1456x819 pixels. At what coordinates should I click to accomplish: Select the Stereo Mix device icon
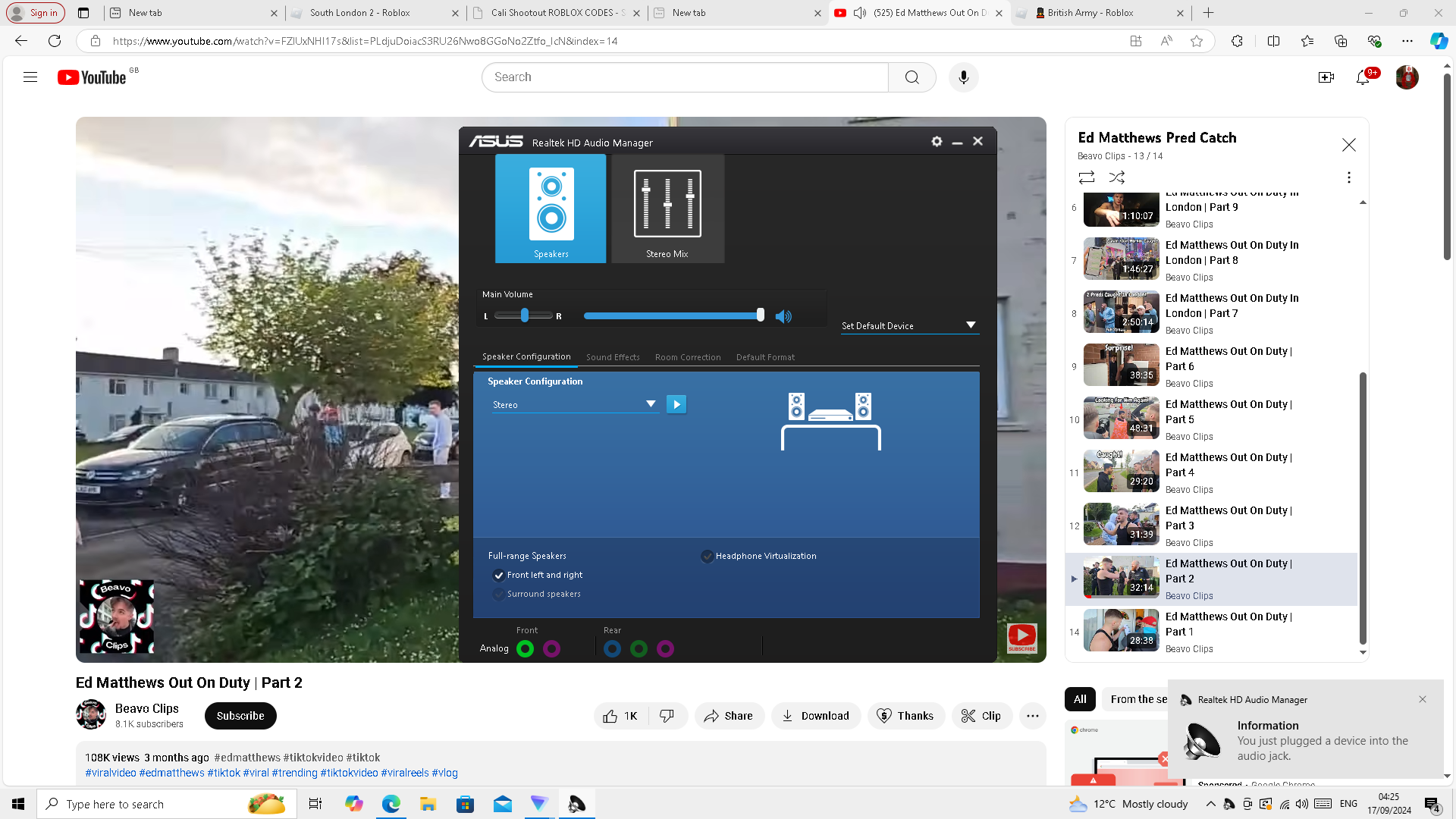(x=667, y=209)
